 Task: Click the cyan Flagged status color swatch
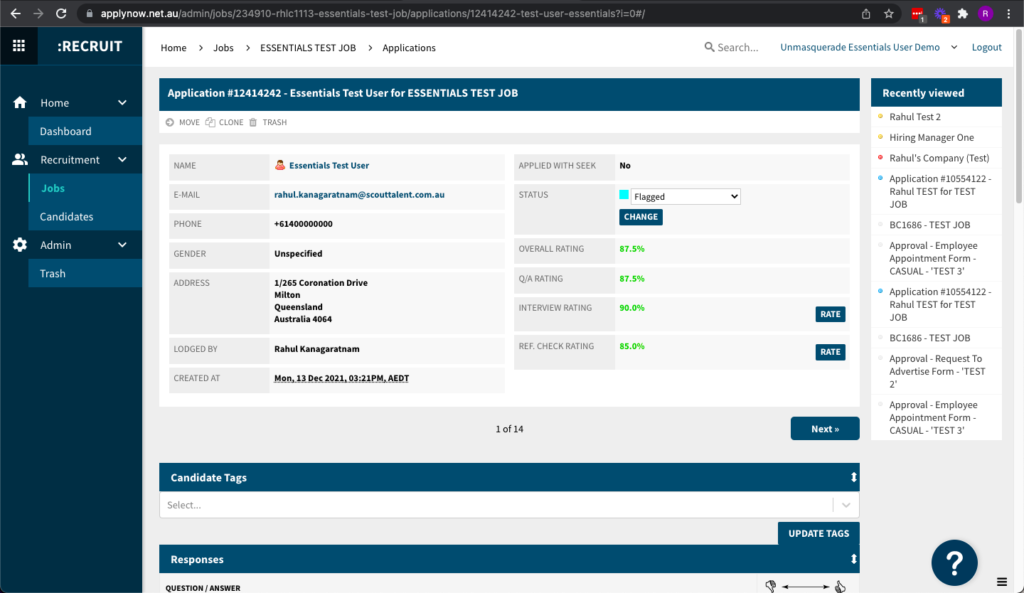click(624, 195)
